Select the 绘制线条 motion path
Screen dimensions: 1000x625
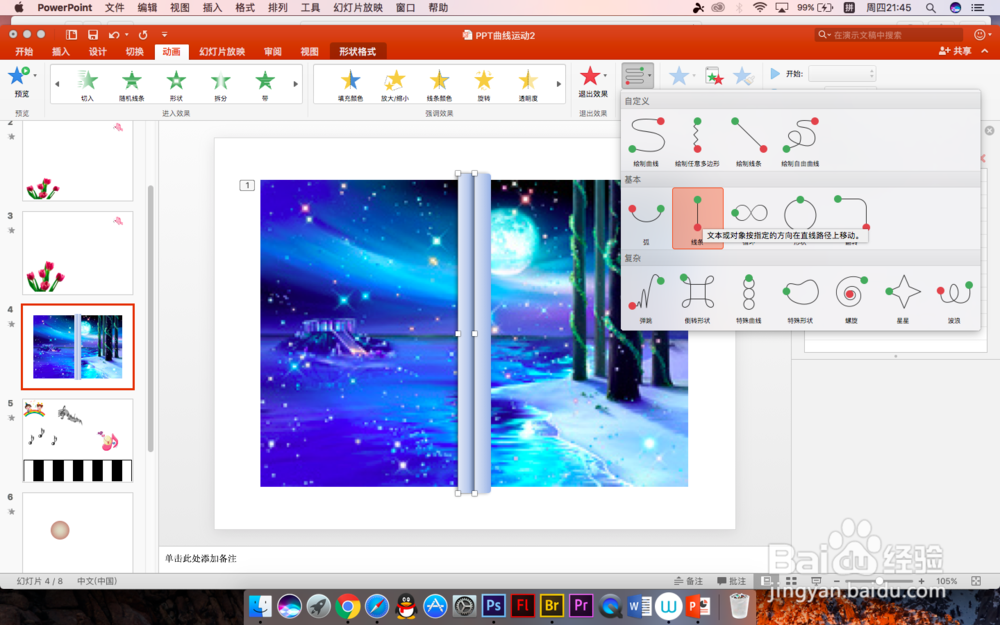[749, 142]
